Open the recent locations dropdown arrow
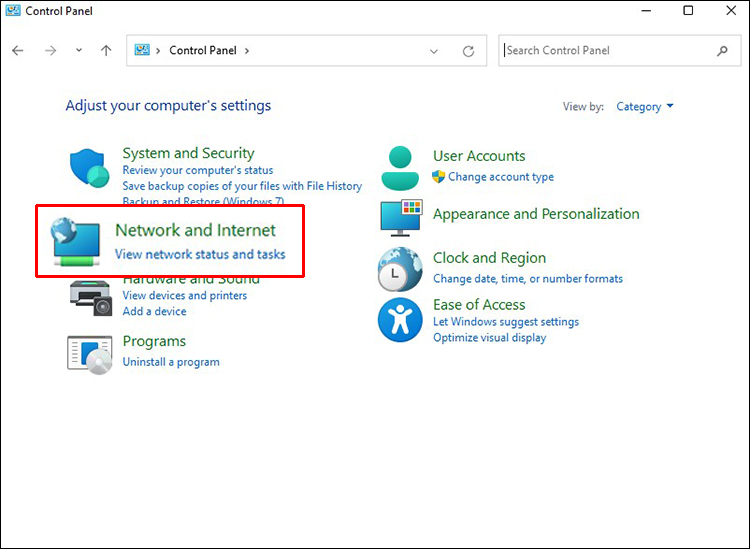750x549 pixels. coord(79,50)
